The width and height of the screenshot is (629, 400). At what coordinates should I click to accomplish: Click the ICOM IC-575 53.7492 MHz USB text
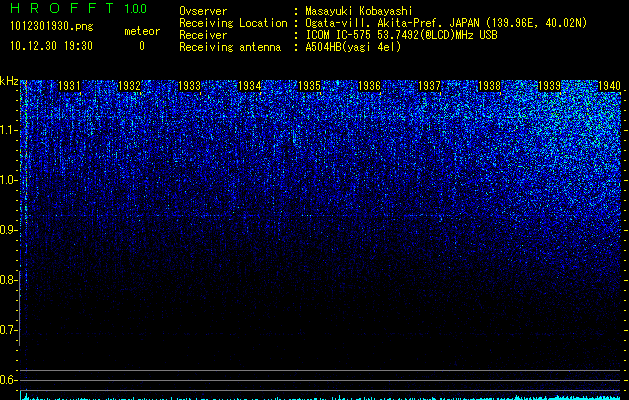click(x=401, y=35)
